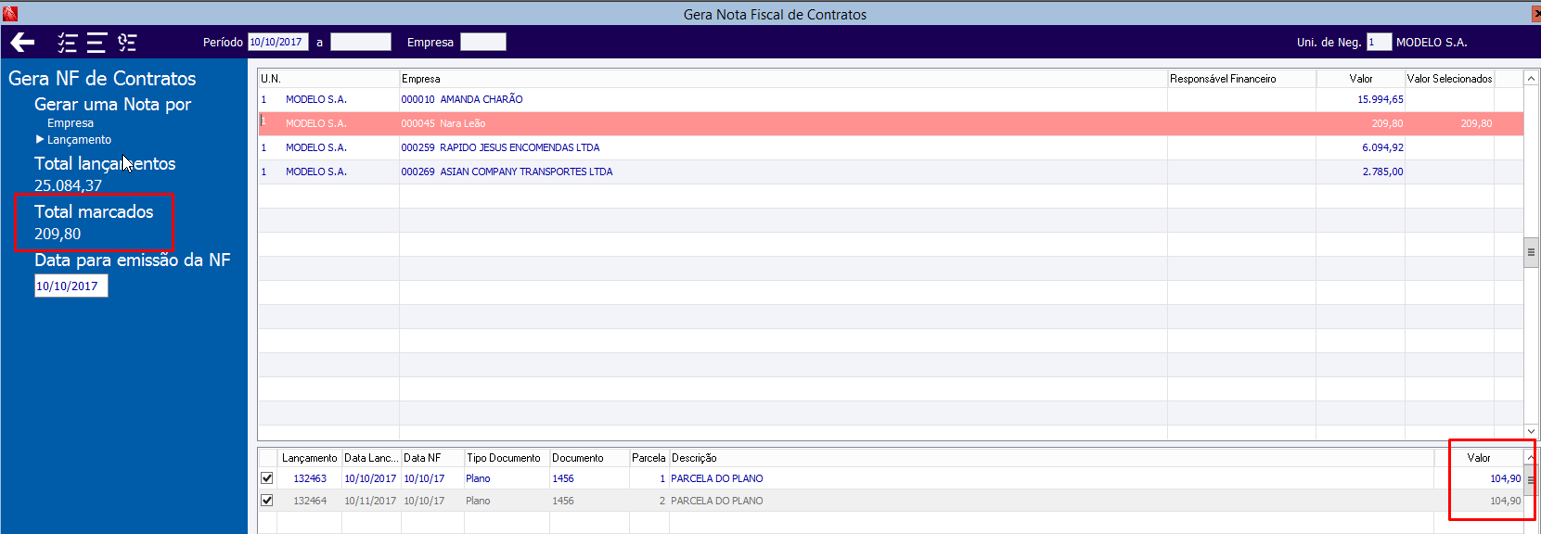Select the AMANDA CHARÃO row
1545x538 pixels.
click(x=890, y=99)
